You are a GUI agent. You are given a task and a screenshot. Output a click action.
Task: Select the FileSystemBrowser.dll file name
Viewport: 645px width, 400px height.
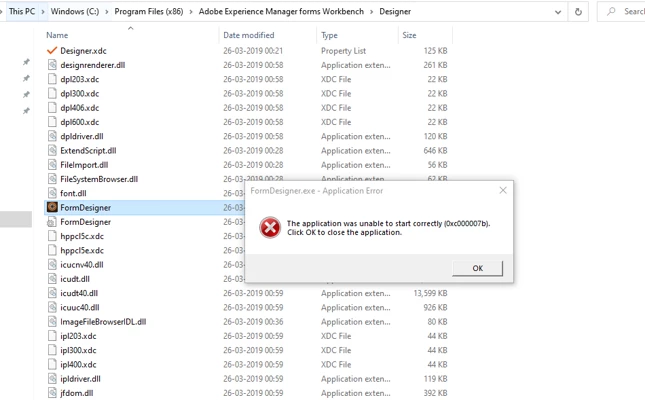[99, 179]
